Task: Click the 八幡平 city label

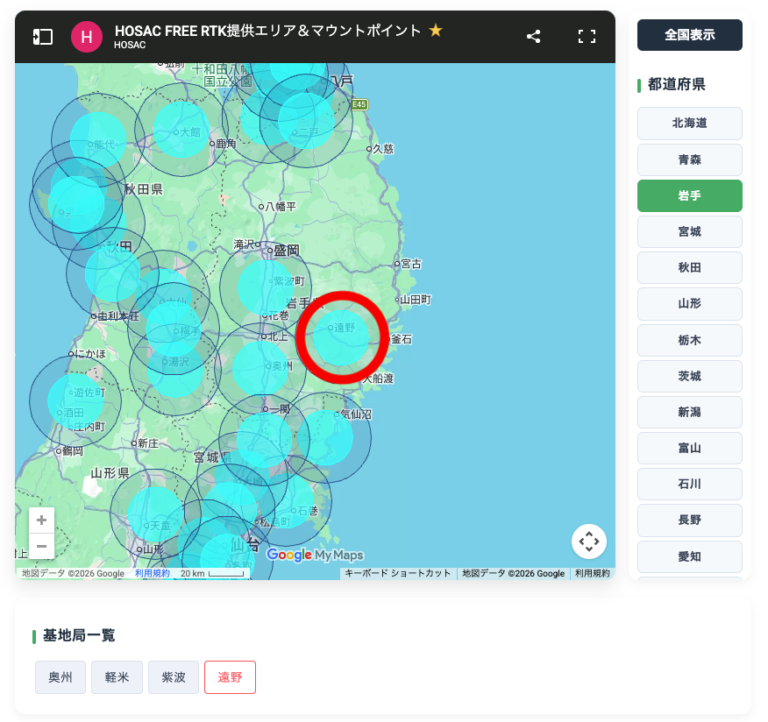Action: pyautogui.click(x=278, y=207)
